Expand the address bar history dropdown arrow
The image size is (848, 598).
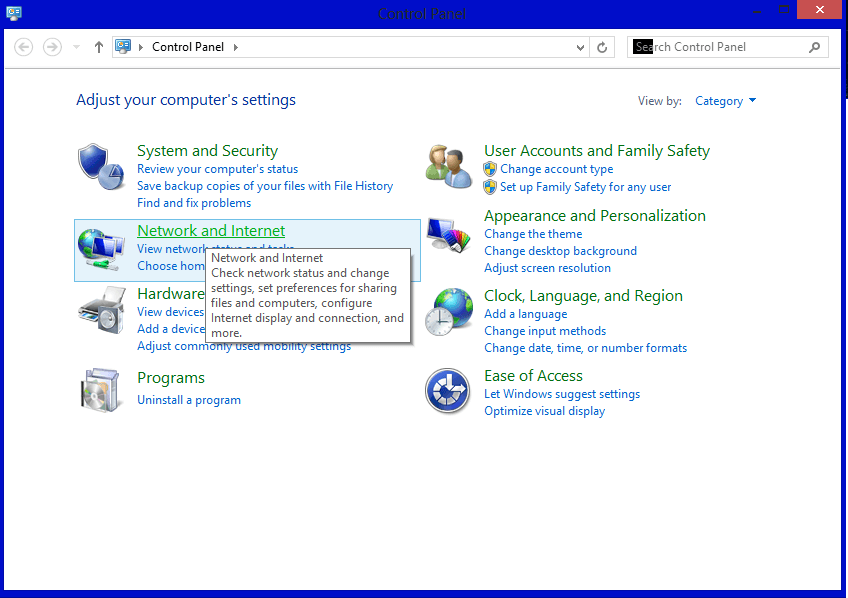580,46
